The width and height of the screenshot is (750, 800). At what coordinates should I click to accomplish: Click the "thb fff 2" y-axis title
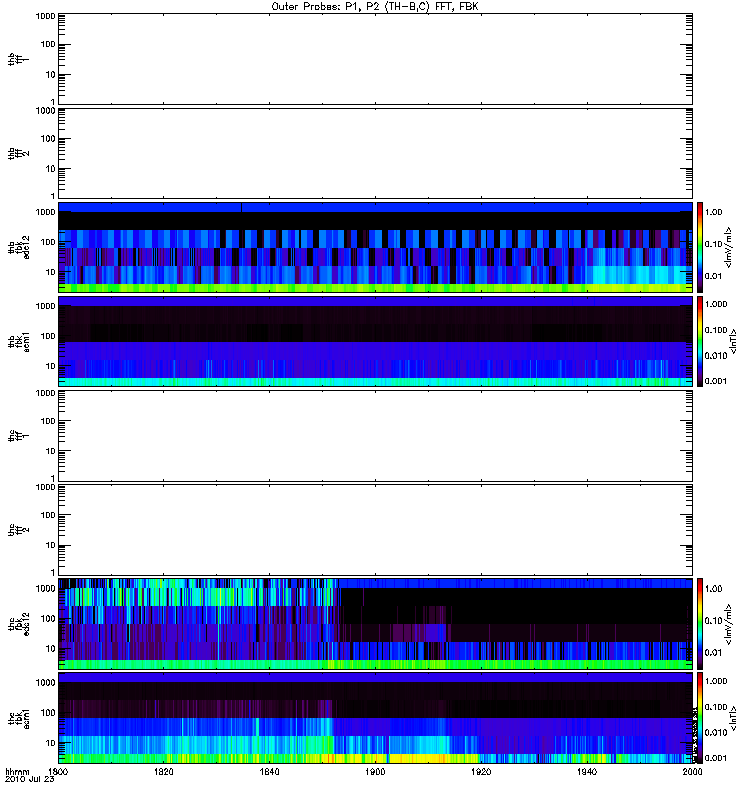pos(18,153)
